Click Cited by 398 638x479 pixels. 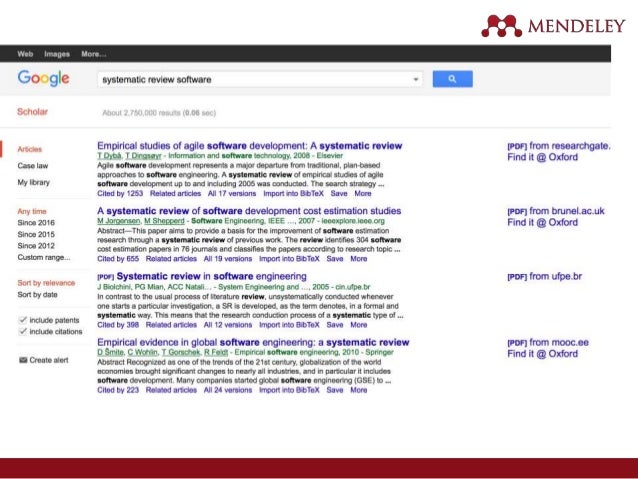pyautogui.click(x=118, y=325)
